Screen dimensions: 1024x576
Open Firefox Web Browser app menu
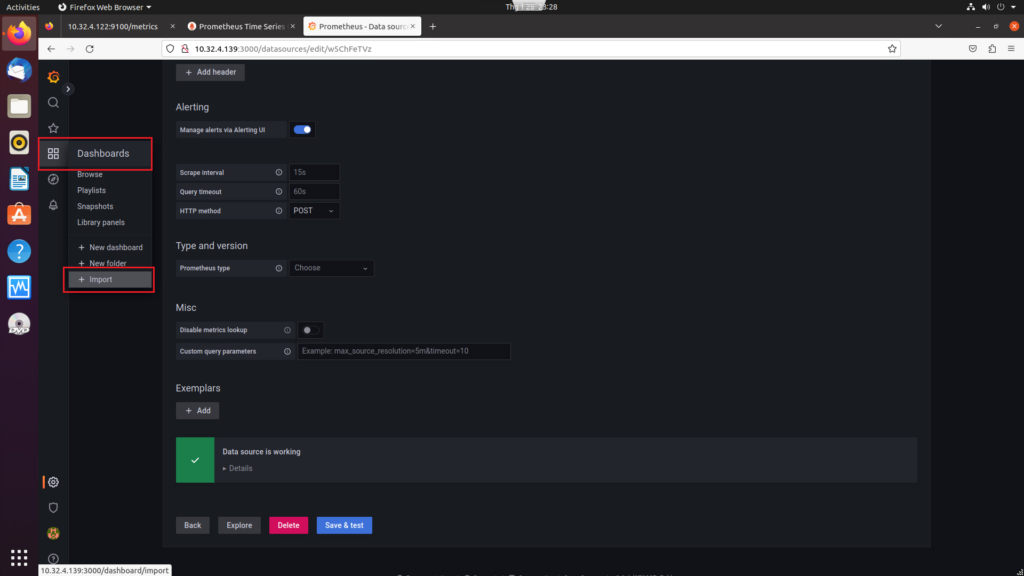pyautogui.click(x=104, y=7)
